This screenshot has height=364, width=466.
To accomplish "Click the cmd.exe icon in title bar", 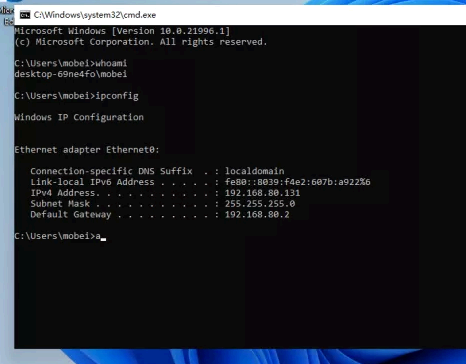I will coord(25,15).
